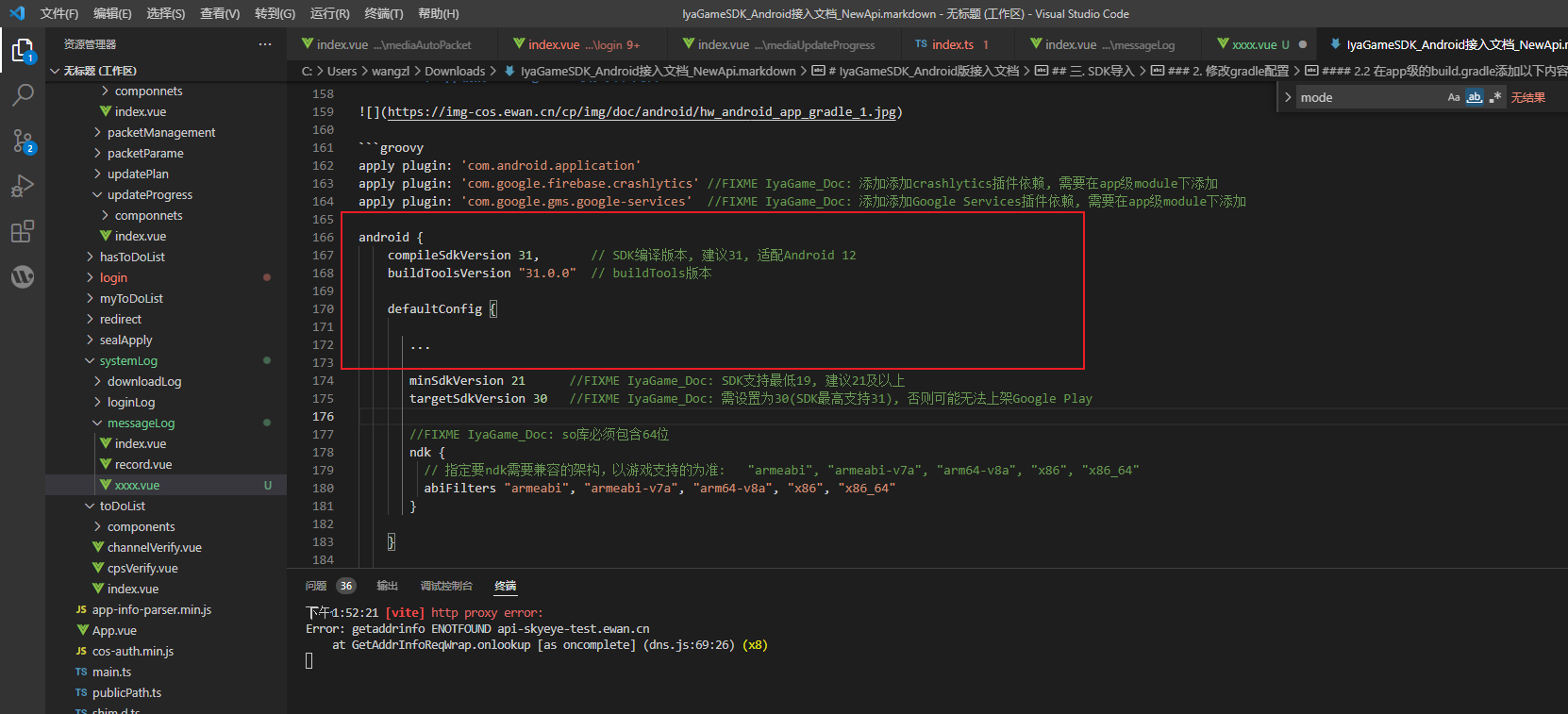Open Source Control view with badge 2
Image resolution: width=1568 pixels, height=714 pixels.
23,141
